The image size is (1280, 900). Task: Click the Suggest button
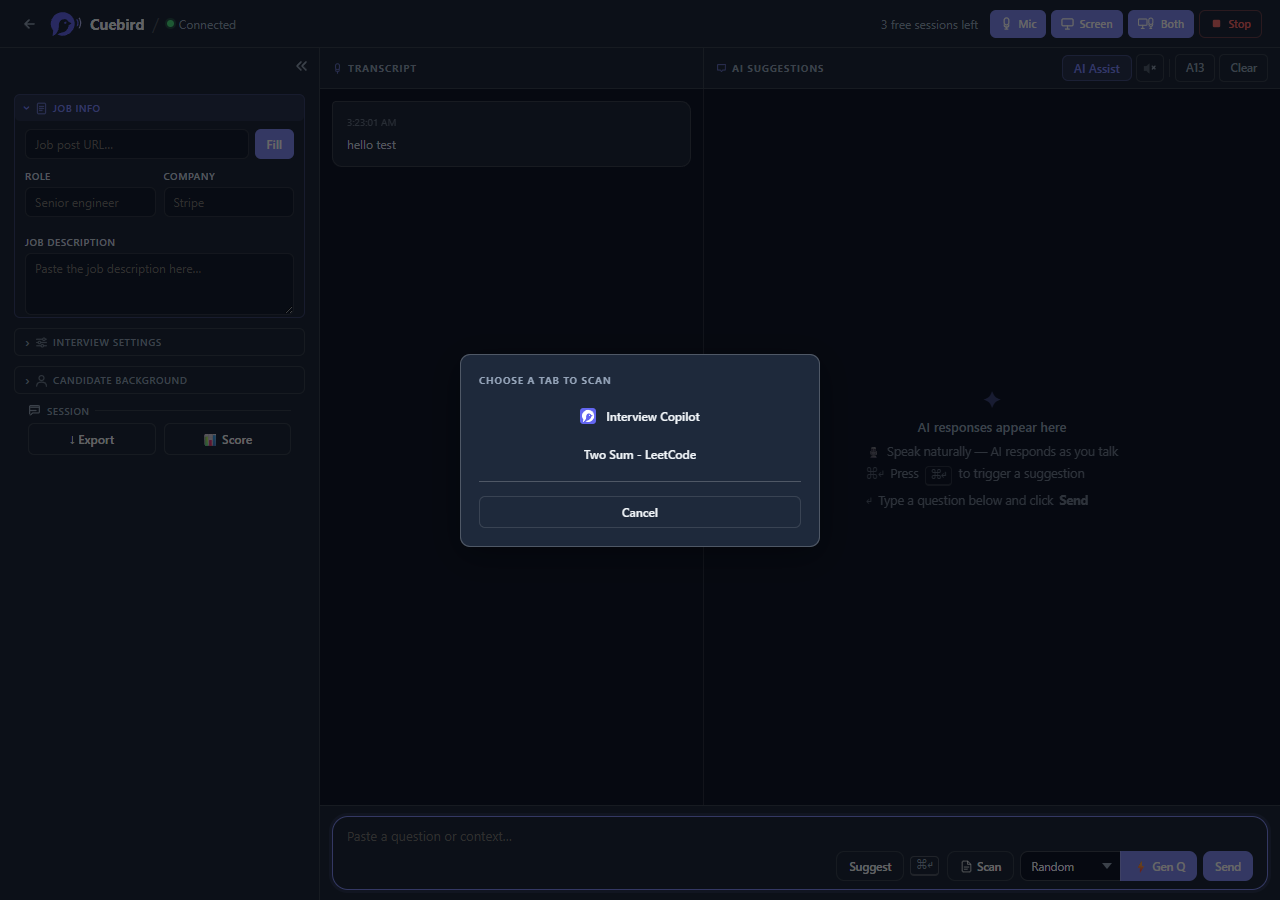click(x=870, y=866)
